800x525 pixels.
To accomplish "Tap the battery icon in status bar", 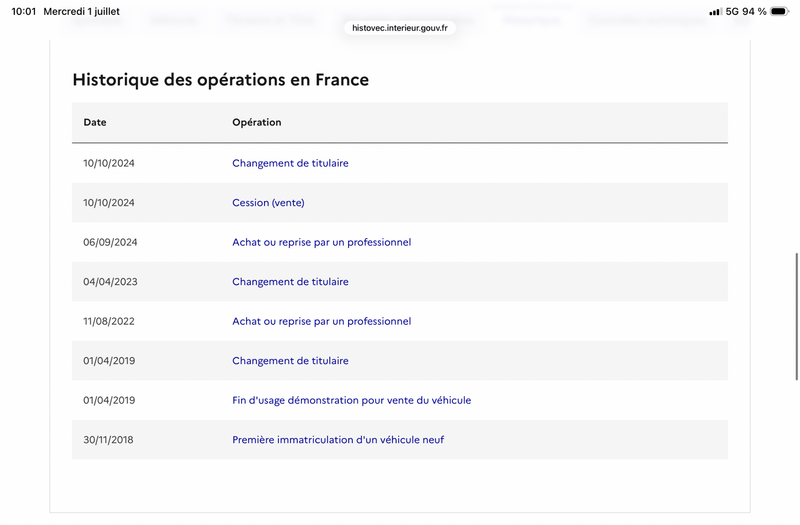I will [x=780, y=11].
